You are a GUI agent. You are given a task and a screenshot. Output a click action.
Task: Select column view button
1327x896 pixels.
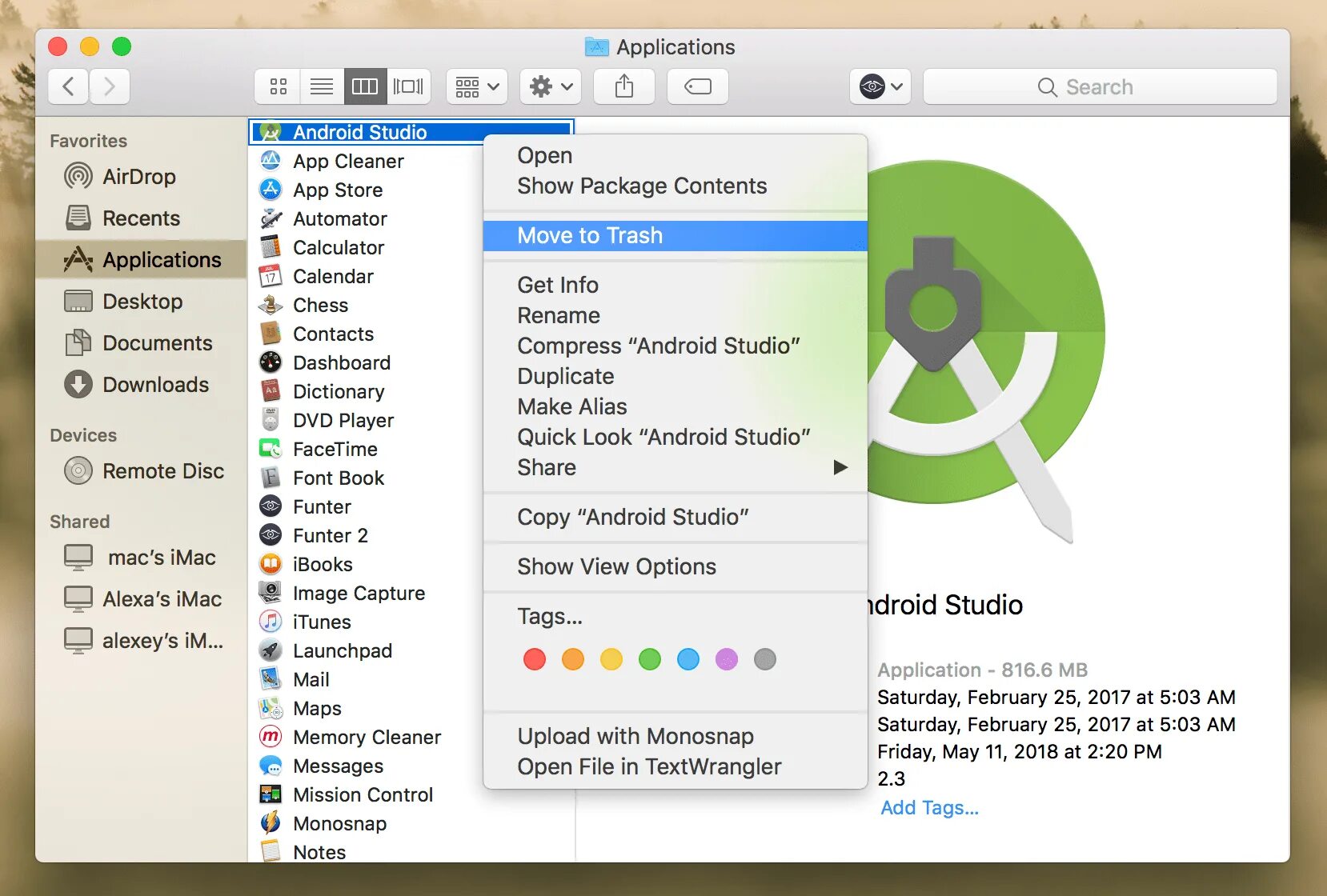365,86
